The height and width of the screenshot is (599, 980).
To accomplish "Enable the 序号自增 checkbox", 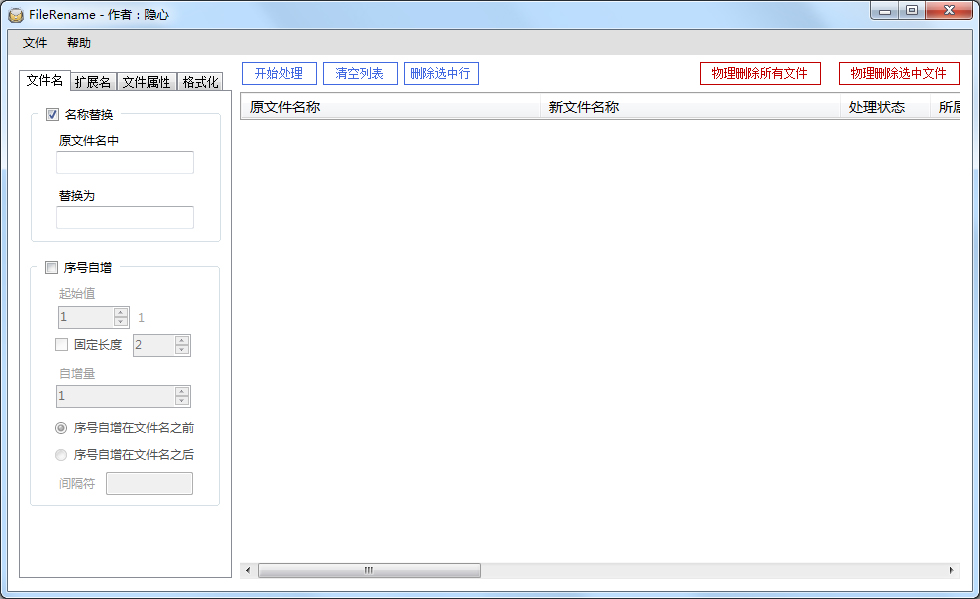I will (x=51, y=268).
